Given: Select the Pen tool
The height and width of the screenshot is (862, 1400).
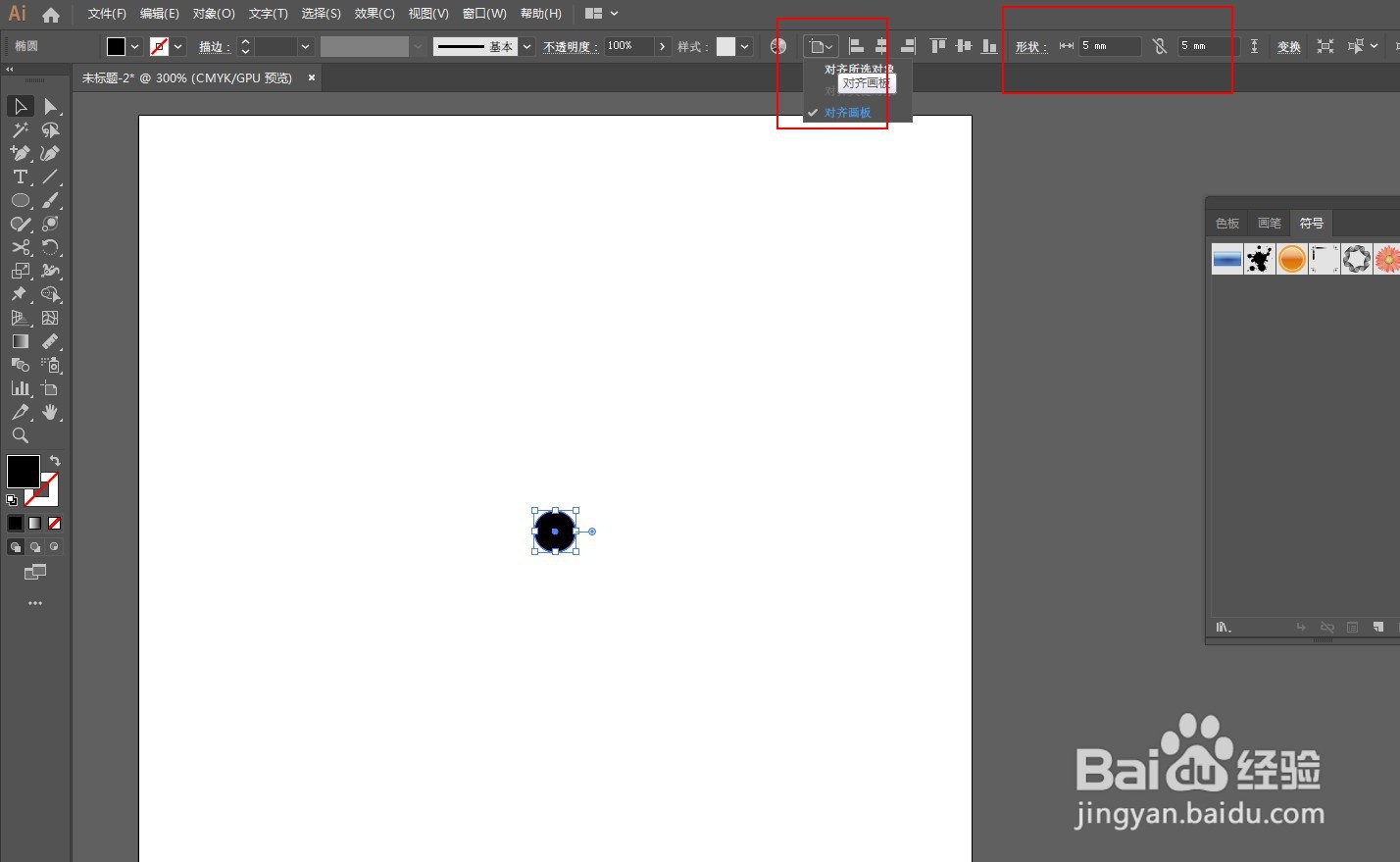Looking at the screenshot, I should click(x=21, y=153).
